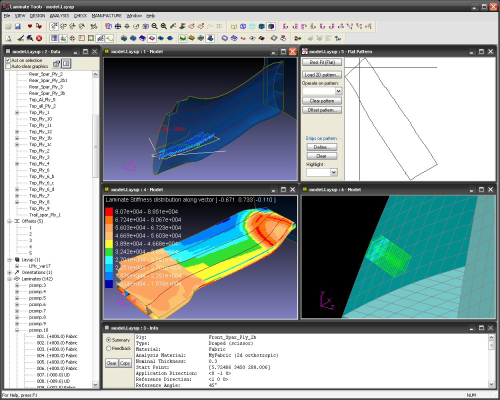The height and width of the screenshot is (400, 500).
Task: Click the Info panel scroll down arrow
Action: click(x=491, y=384)
